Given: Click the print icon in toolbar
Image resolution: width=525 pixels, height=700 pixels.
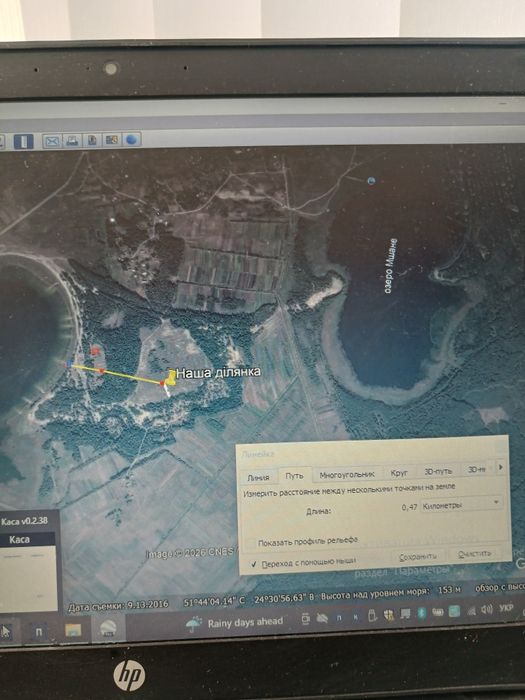Looking at the screenshot, I should 72,141.
